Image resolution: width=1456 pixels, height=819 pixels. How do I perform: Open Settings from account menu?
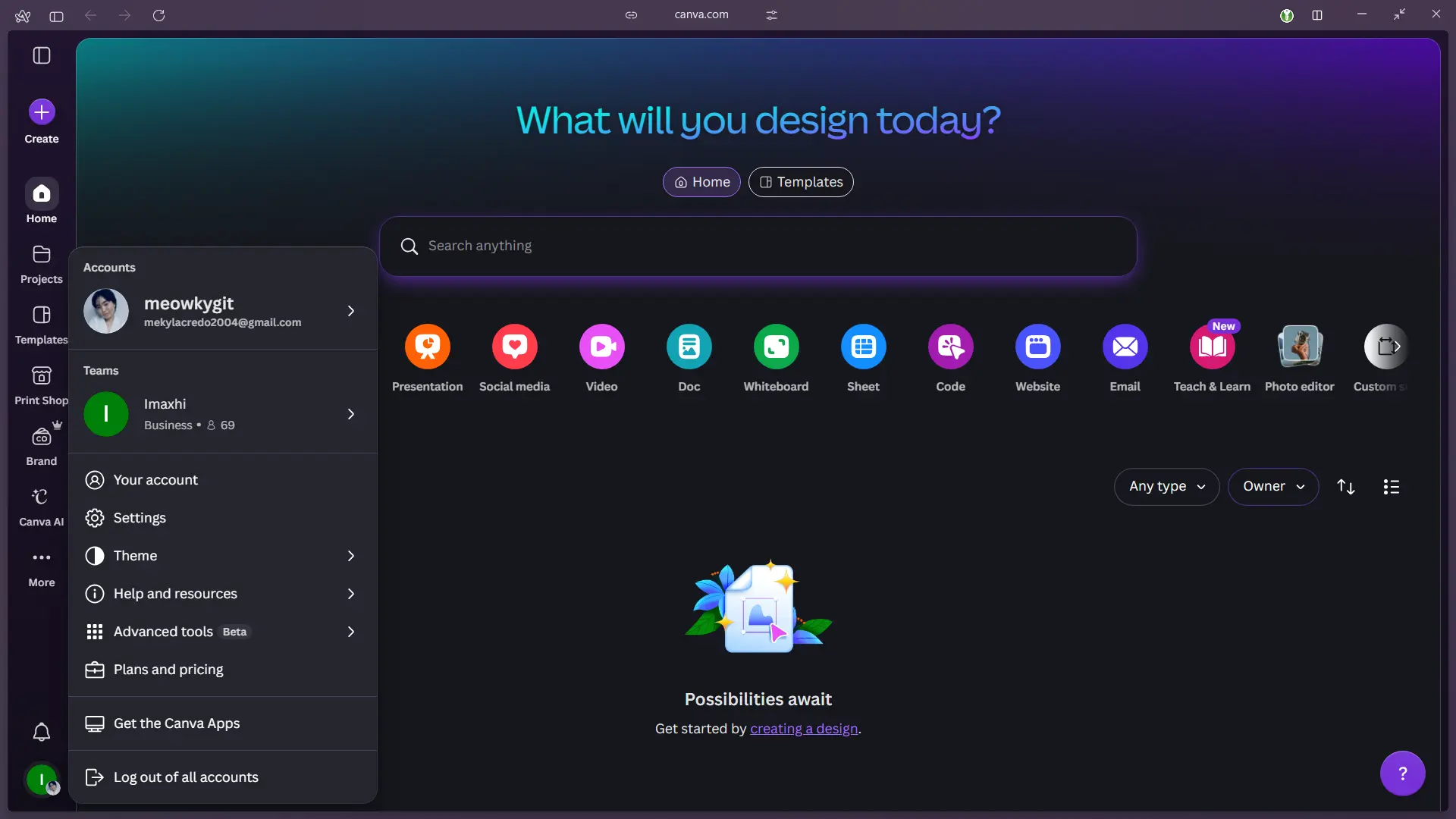pos(223,518)
